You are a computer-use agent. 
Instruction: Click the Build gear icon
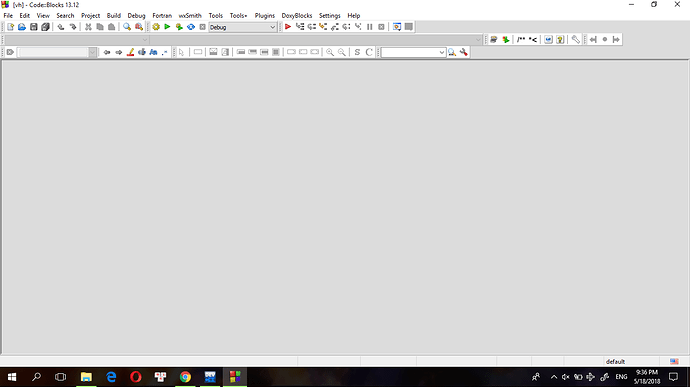point(156,27)
